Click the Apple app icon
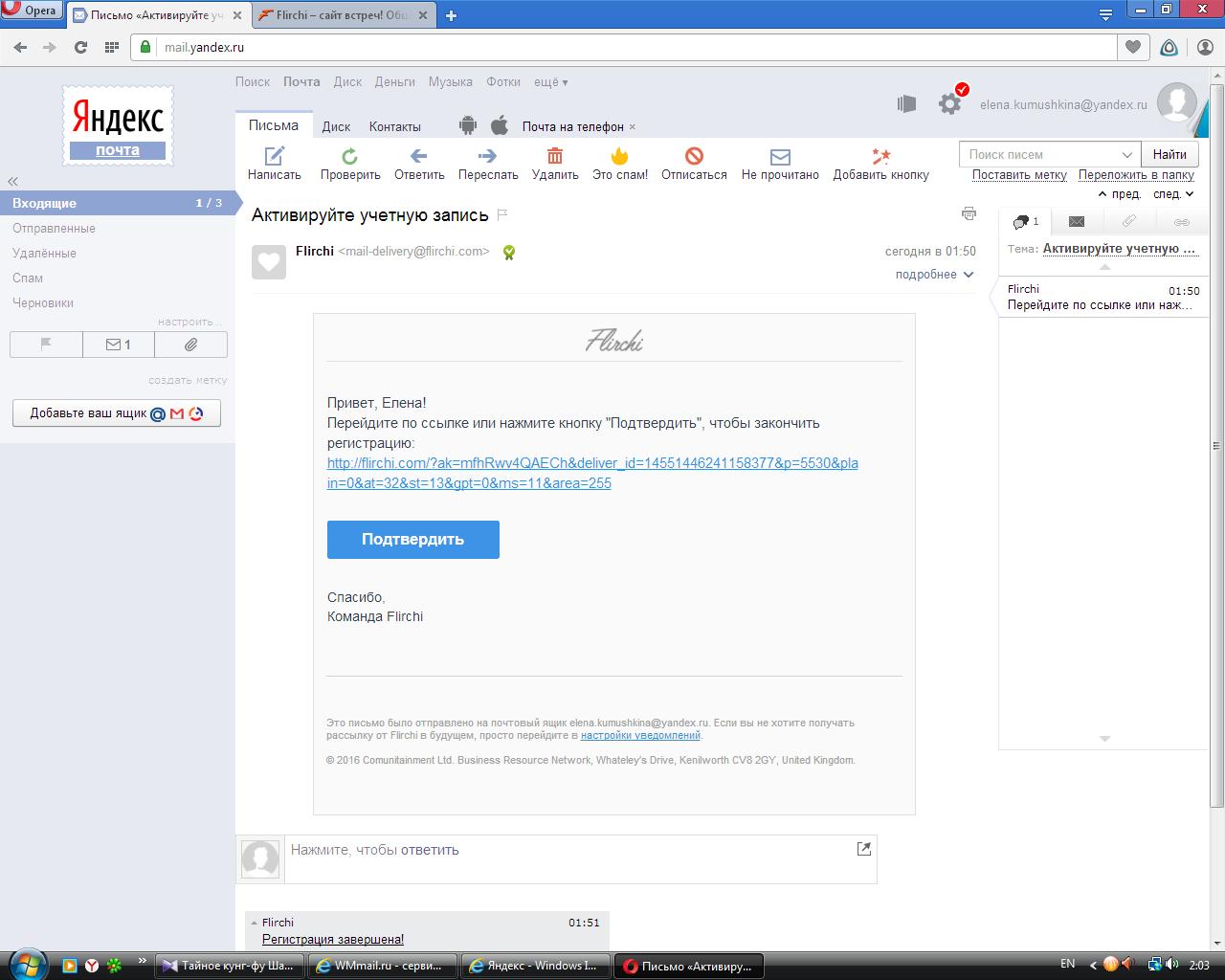This screenshot has width=1225, height=980. point(500,125)
